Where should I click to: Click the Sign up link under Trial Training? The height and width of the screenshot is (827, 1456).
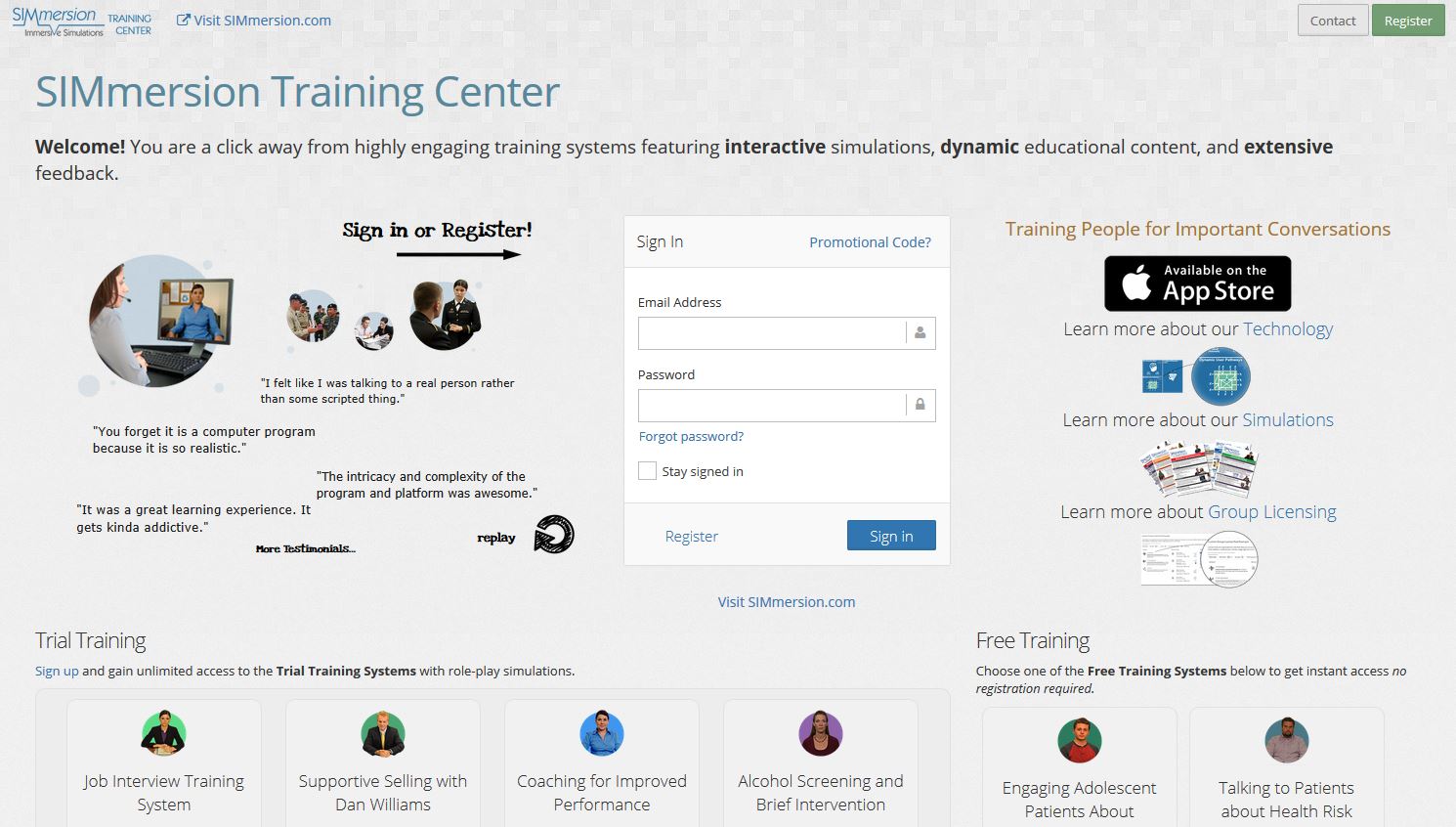(x=57, y=672)
